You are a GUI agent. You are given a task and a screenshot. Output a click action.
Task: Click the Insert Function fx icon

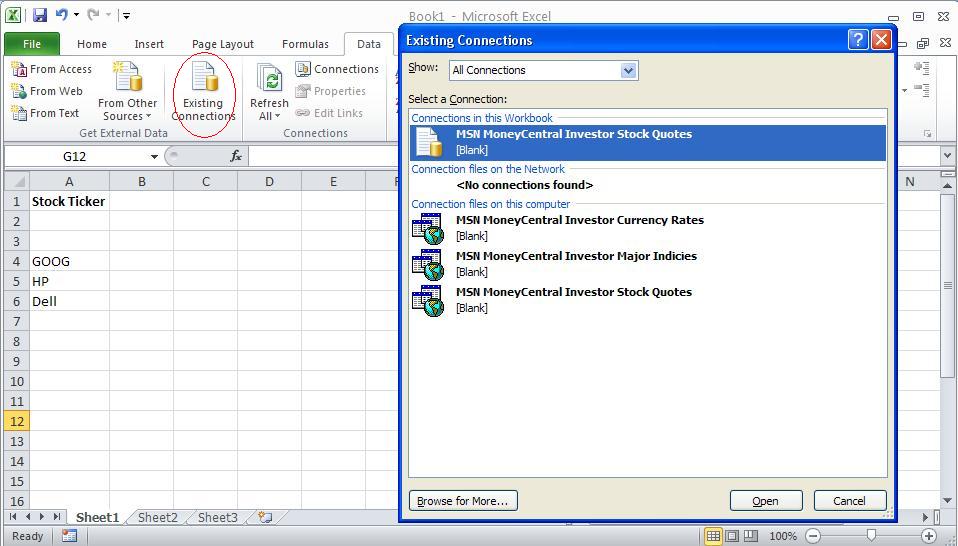tap(236, 156)
